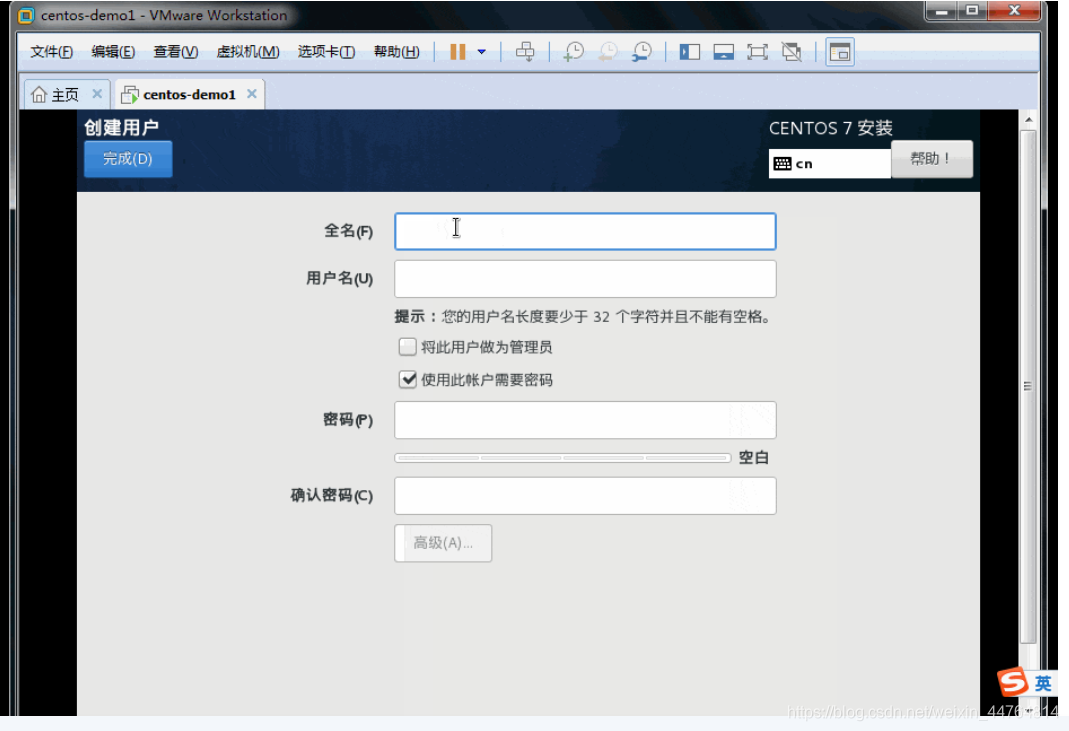This screenshot has width=1069, height=731.
Task: Click the 帮助！ button
Action: tap(931, 159)
